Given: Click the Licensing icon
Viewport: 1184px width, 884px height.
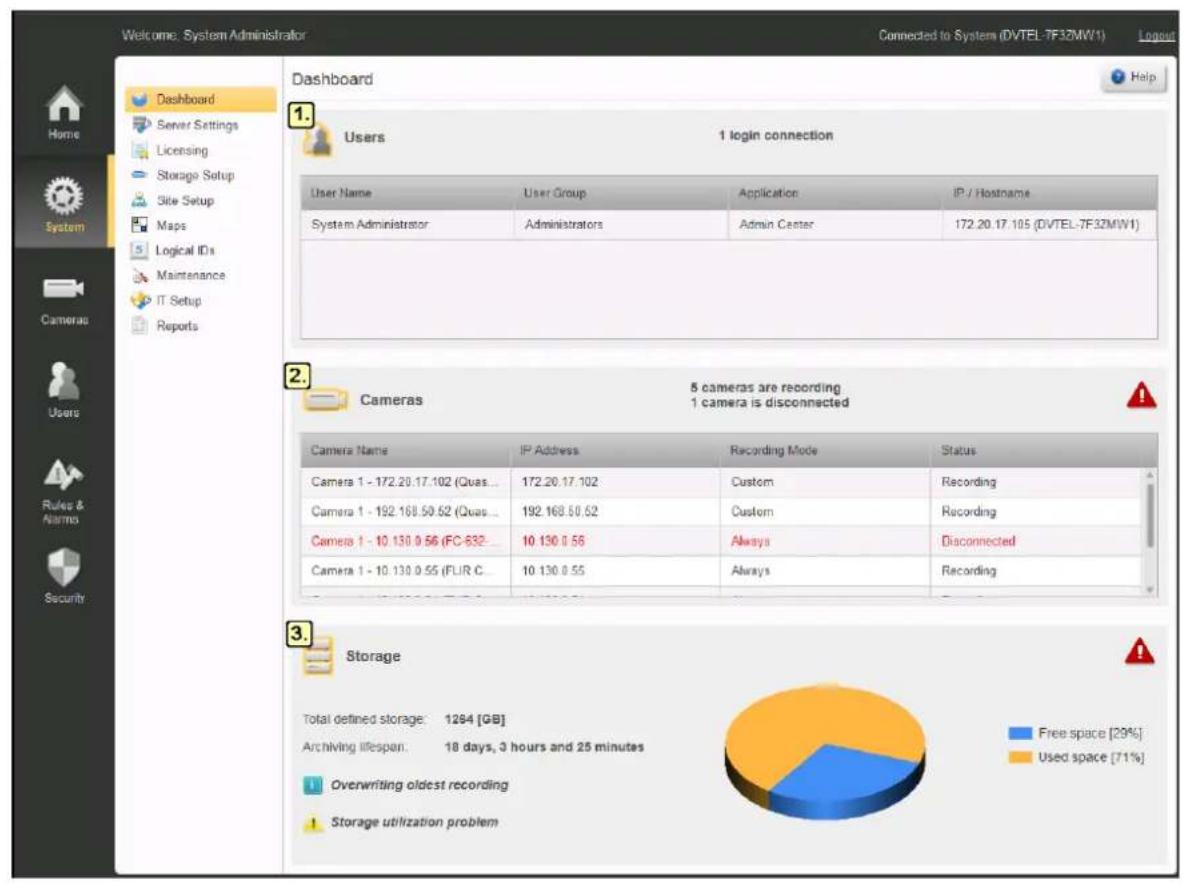Looking at the screenshot, I should click(x=140, y=150).
